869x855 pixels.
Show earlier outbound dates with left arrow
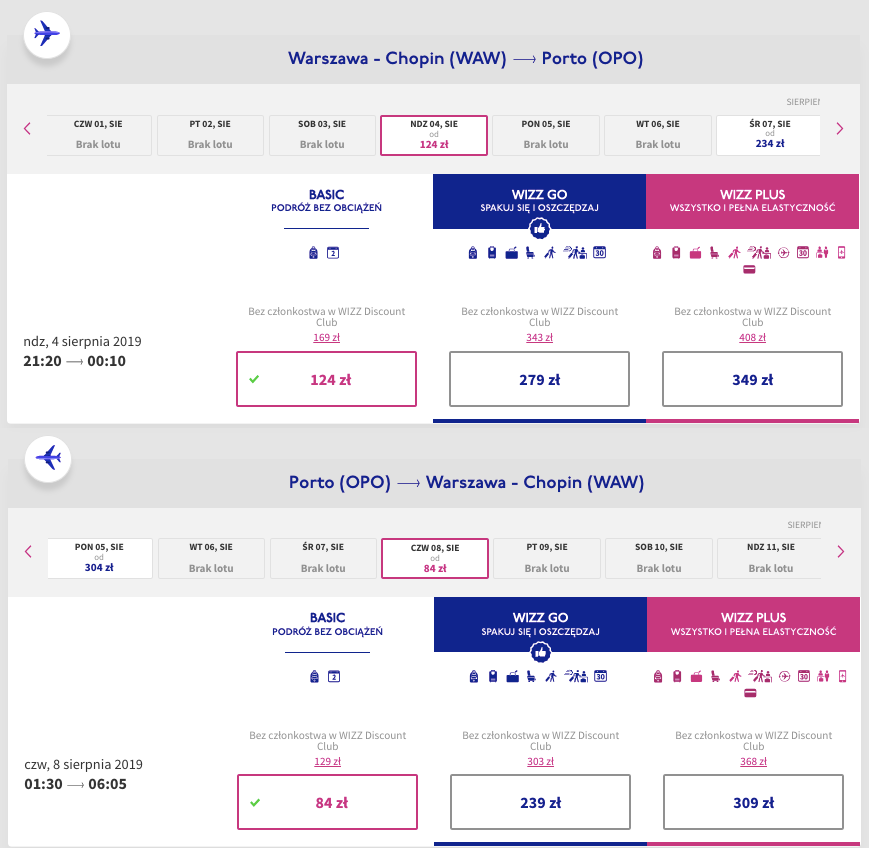click(27, 129)
